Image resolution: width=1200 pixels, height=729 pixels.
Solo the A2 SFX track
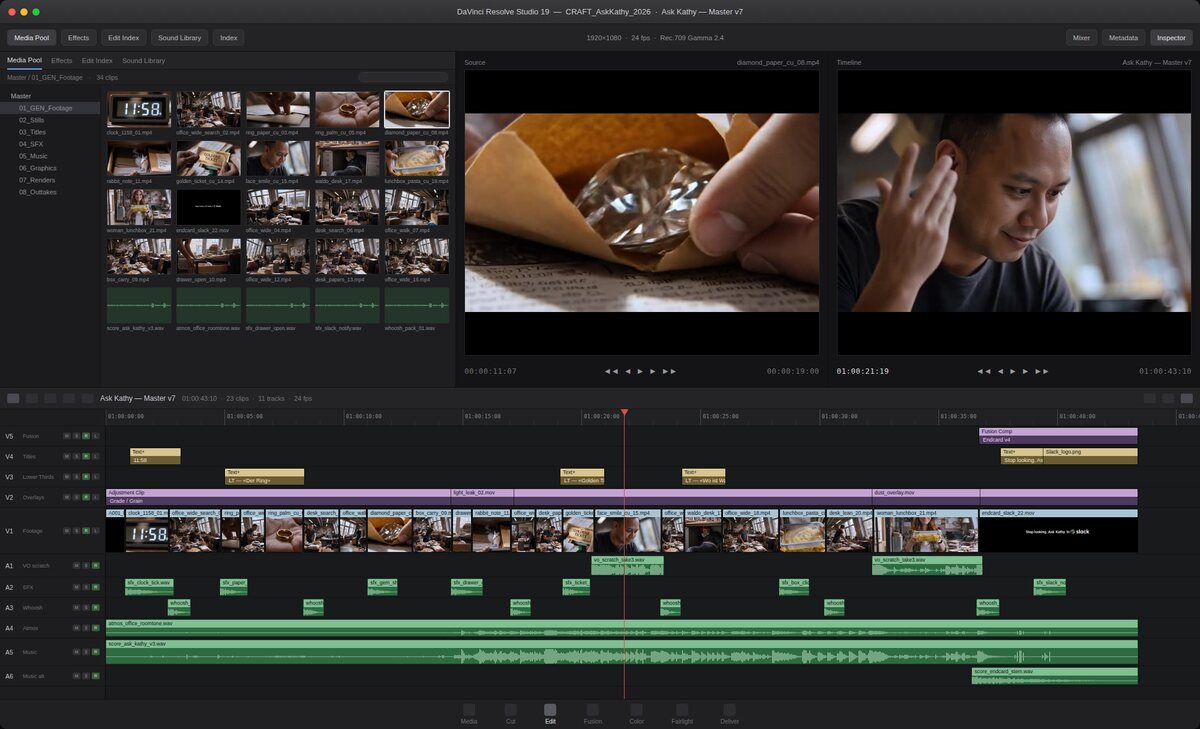pos(86,587)
